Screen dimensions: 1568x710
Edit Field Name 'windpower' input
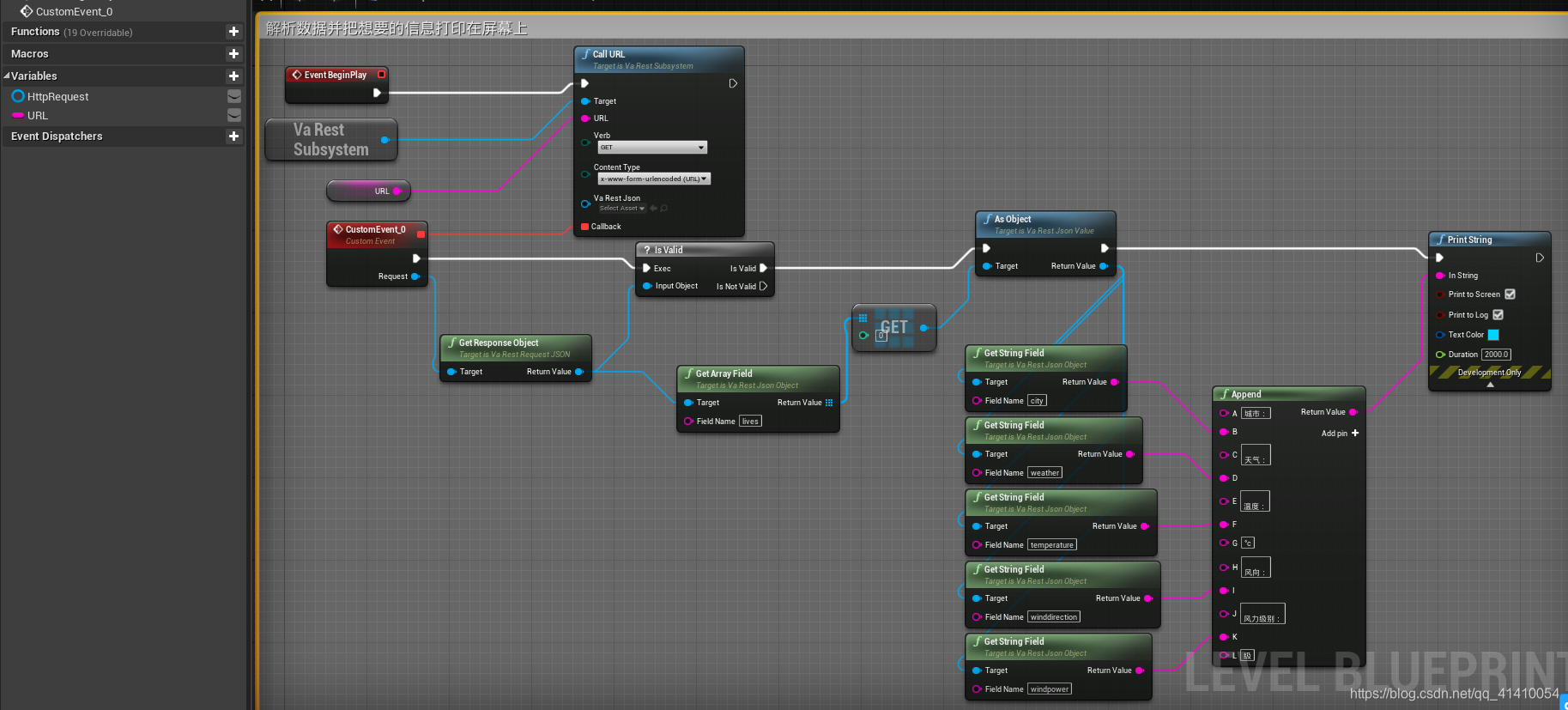1050,689
